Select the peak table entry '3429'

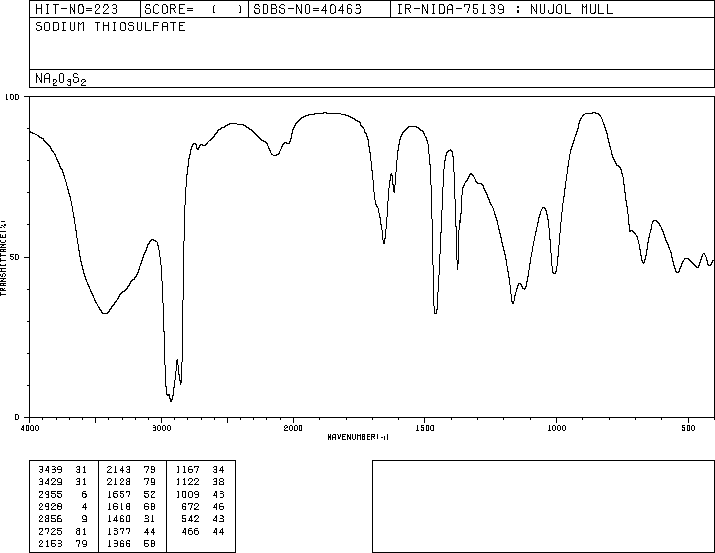tap(51, 482)
